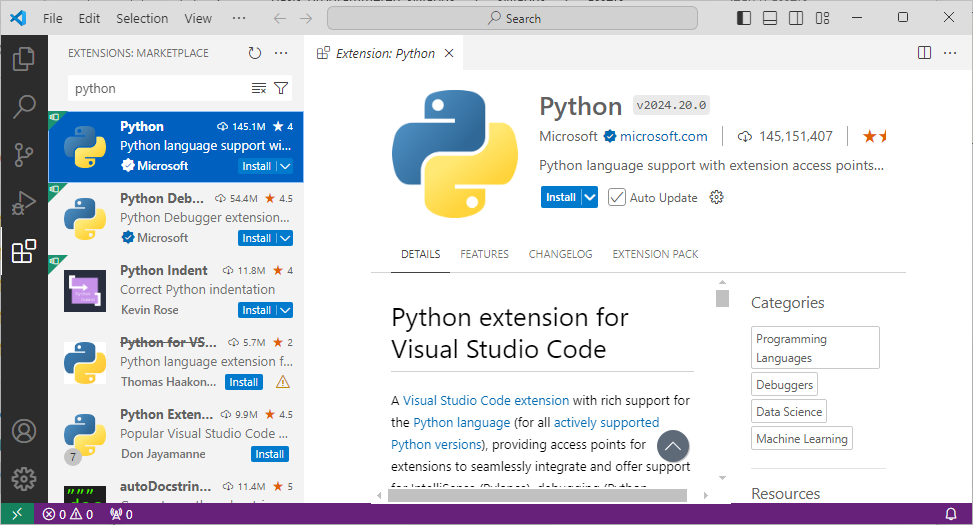Open the Selection menu

(142, 19)
